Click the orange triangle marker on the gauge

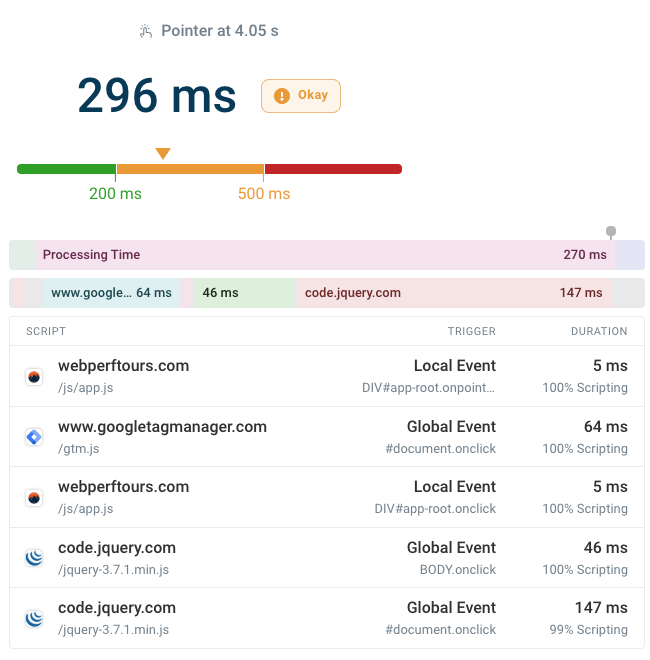click(x=163, y=153)
